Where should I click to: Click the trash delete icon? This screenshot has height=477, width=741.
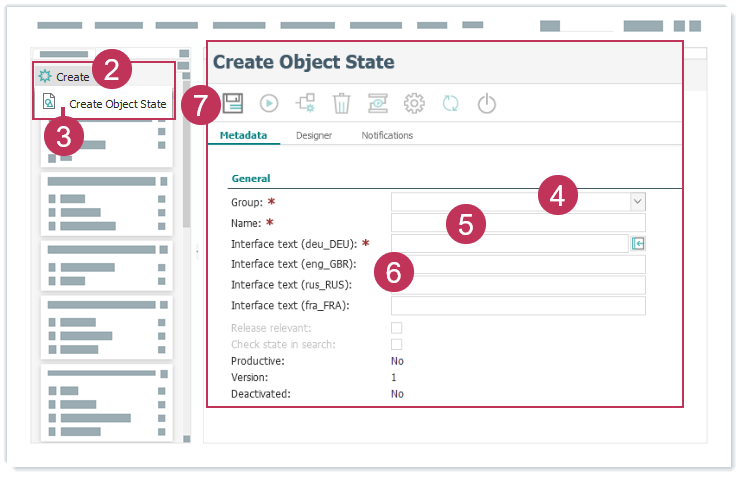[x=341, y=102]
